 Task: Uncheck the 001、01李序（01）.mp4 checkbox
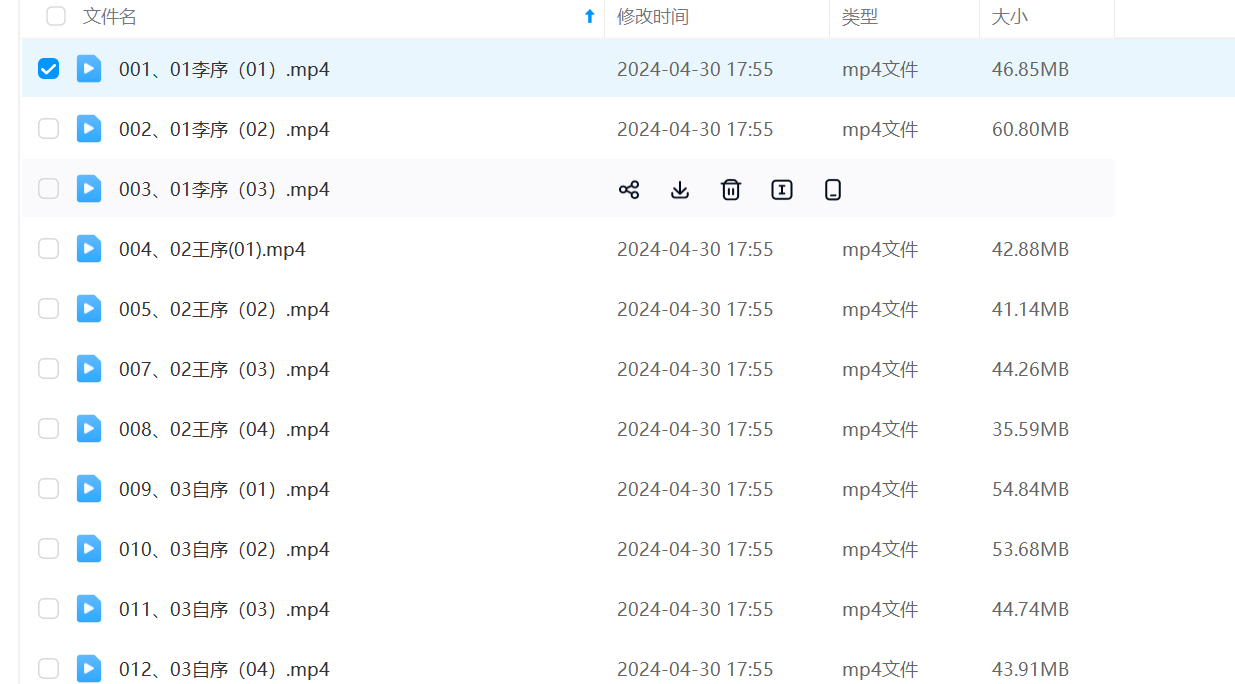tap(48, 69)
